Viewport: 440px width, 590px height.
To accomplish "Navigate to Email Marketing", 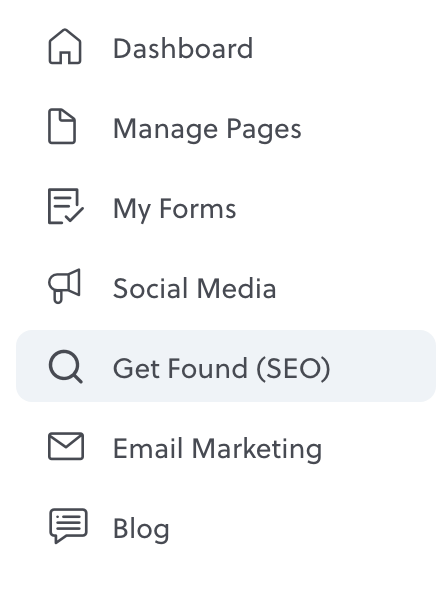I will (x=218, y=449).
